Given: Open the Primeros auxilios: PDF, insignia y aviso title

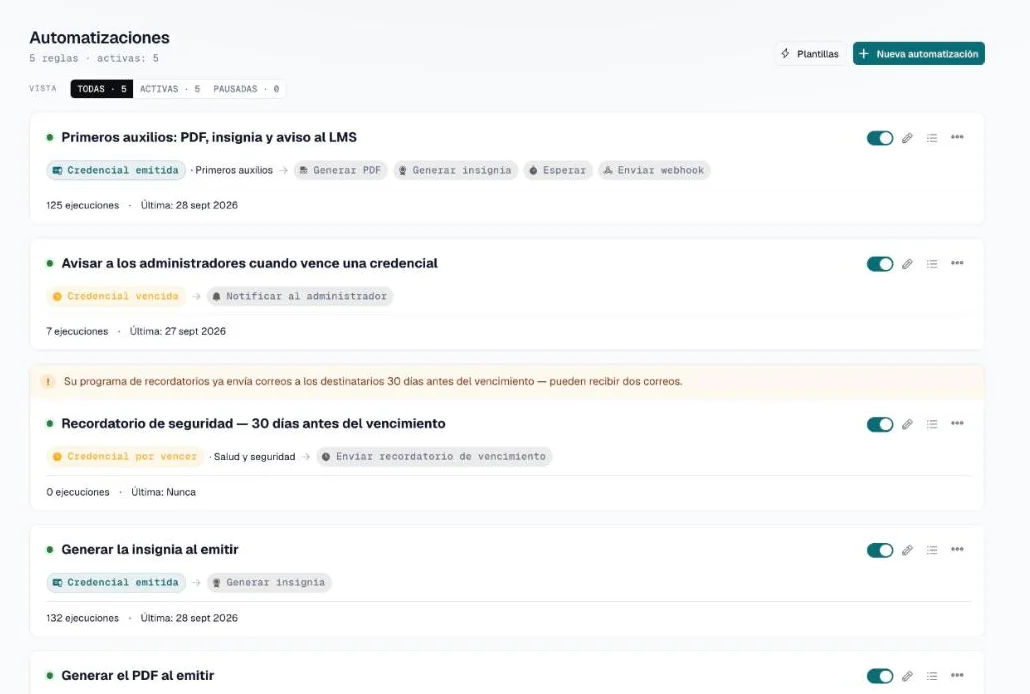Looking at the screenshot, I should 209,137.
